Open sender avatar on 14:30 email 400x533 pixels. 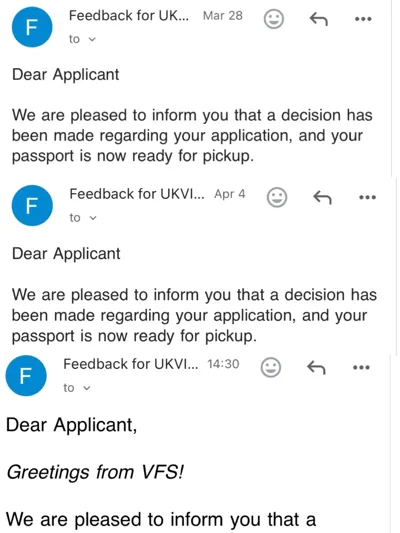click(26, 376)
